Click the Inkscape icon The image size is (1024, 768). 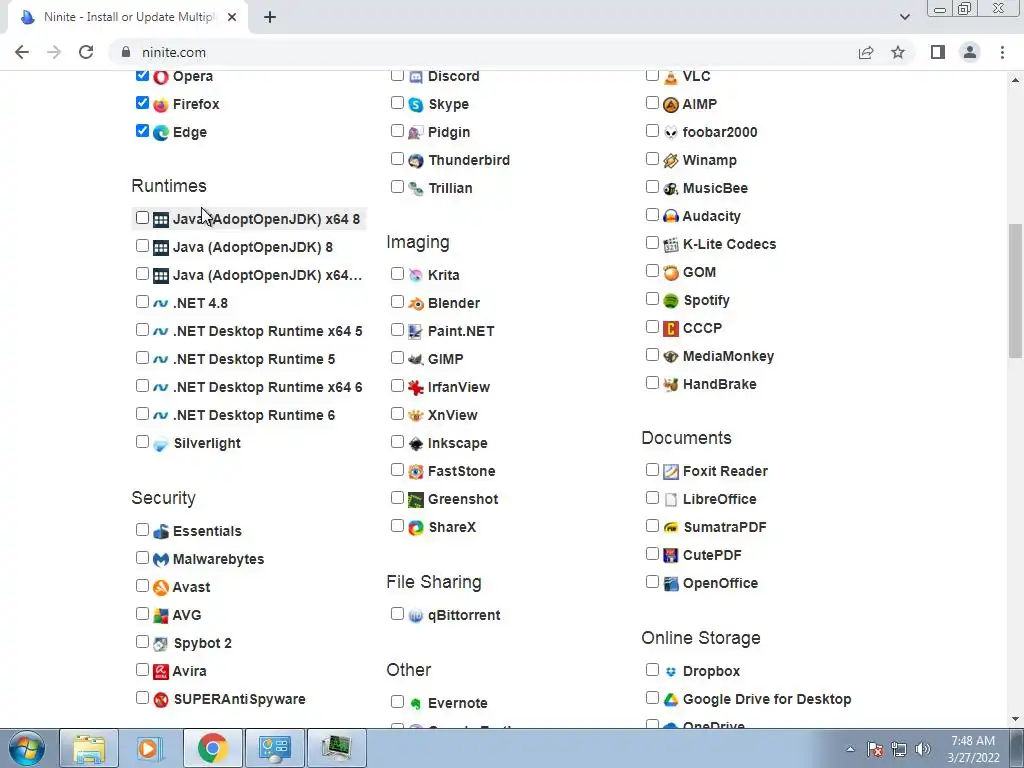[416, 443]
